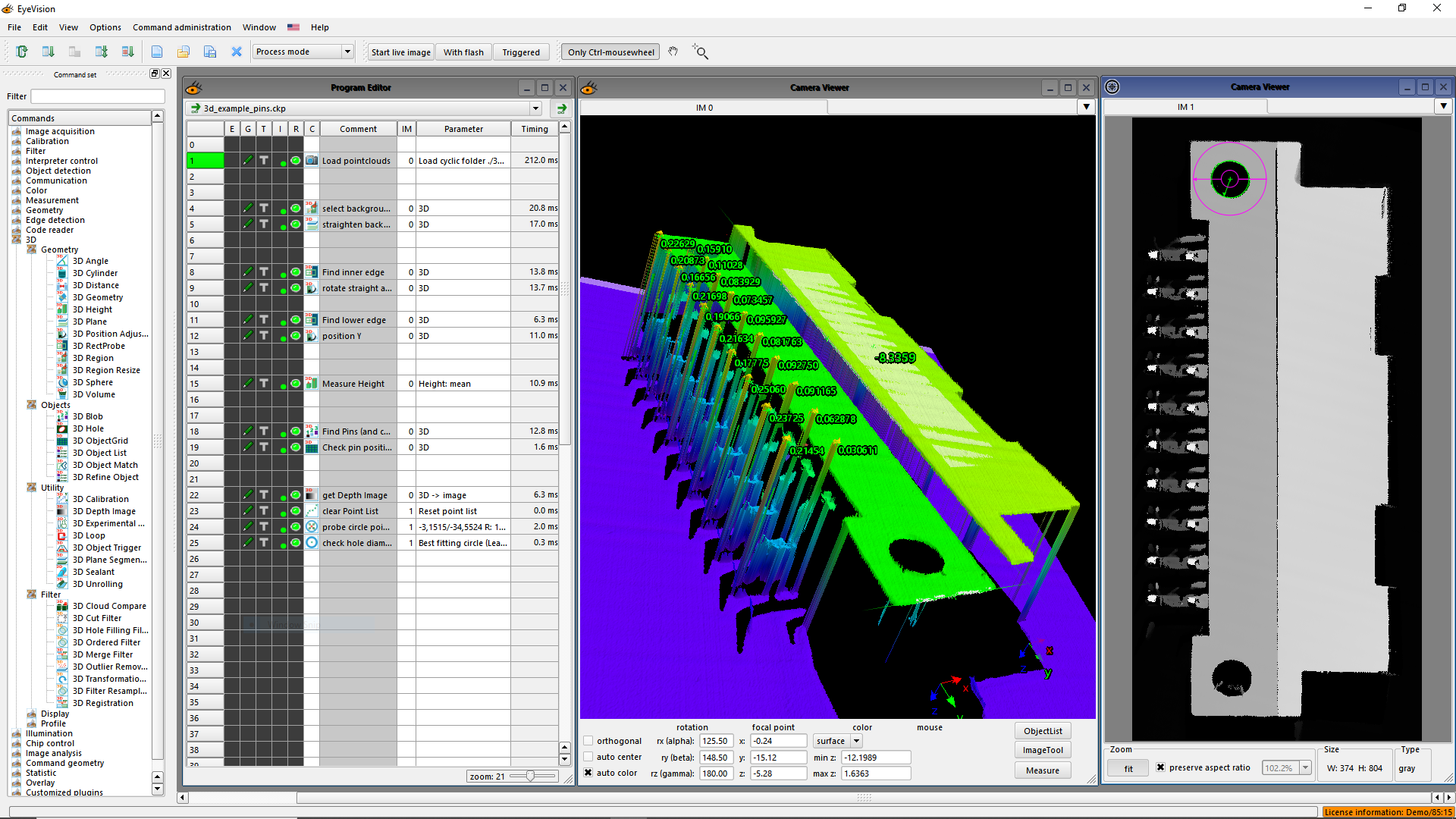The height and width of the screenshot is (819, 1456).
Task: Open the Process mode dropdown
Action: tap(347, 52)
